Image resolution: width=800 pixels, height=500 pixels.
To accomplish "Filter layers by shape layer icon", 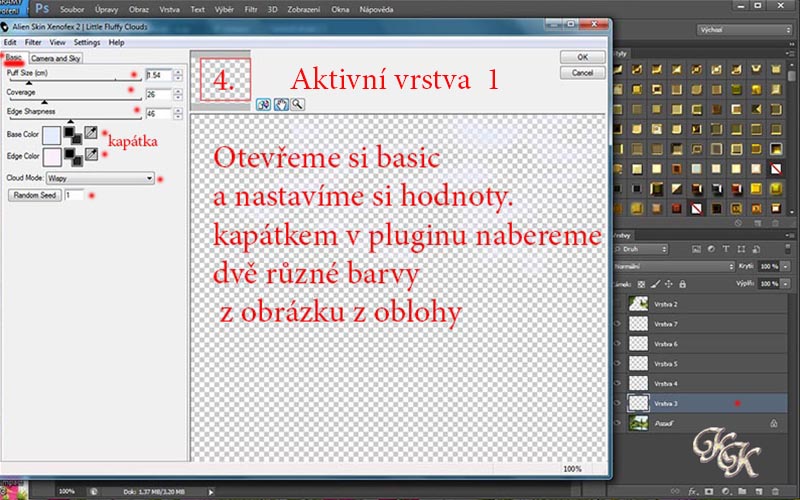I will point(741,249).
